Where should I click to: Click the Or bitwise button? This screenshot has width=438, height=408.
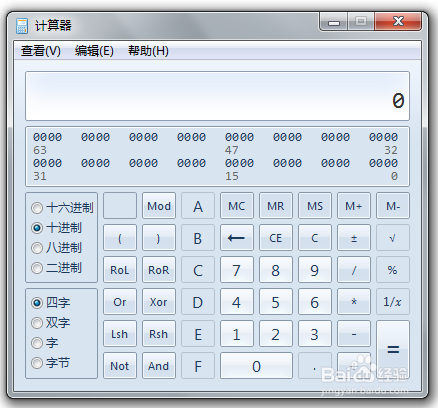120,302
